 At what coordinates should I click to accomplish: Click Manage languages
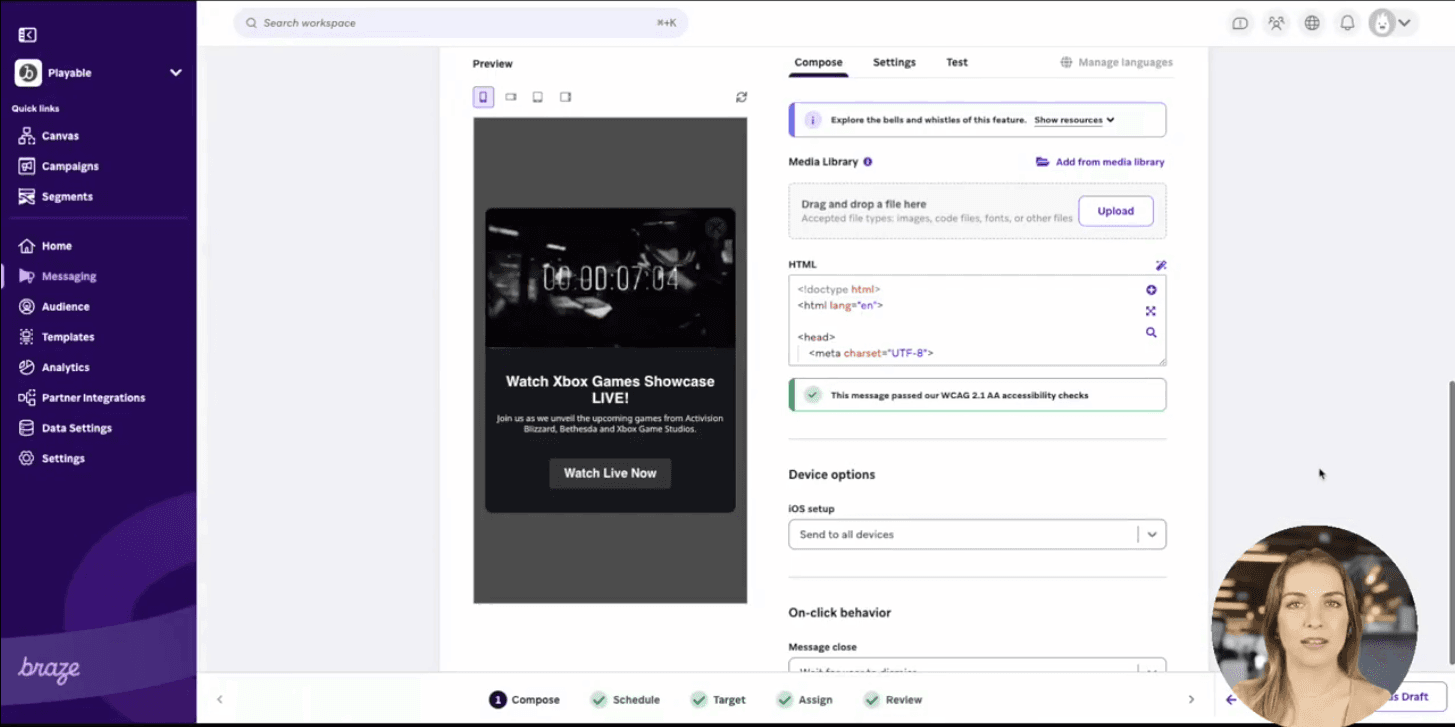(x=1116, y=62)
